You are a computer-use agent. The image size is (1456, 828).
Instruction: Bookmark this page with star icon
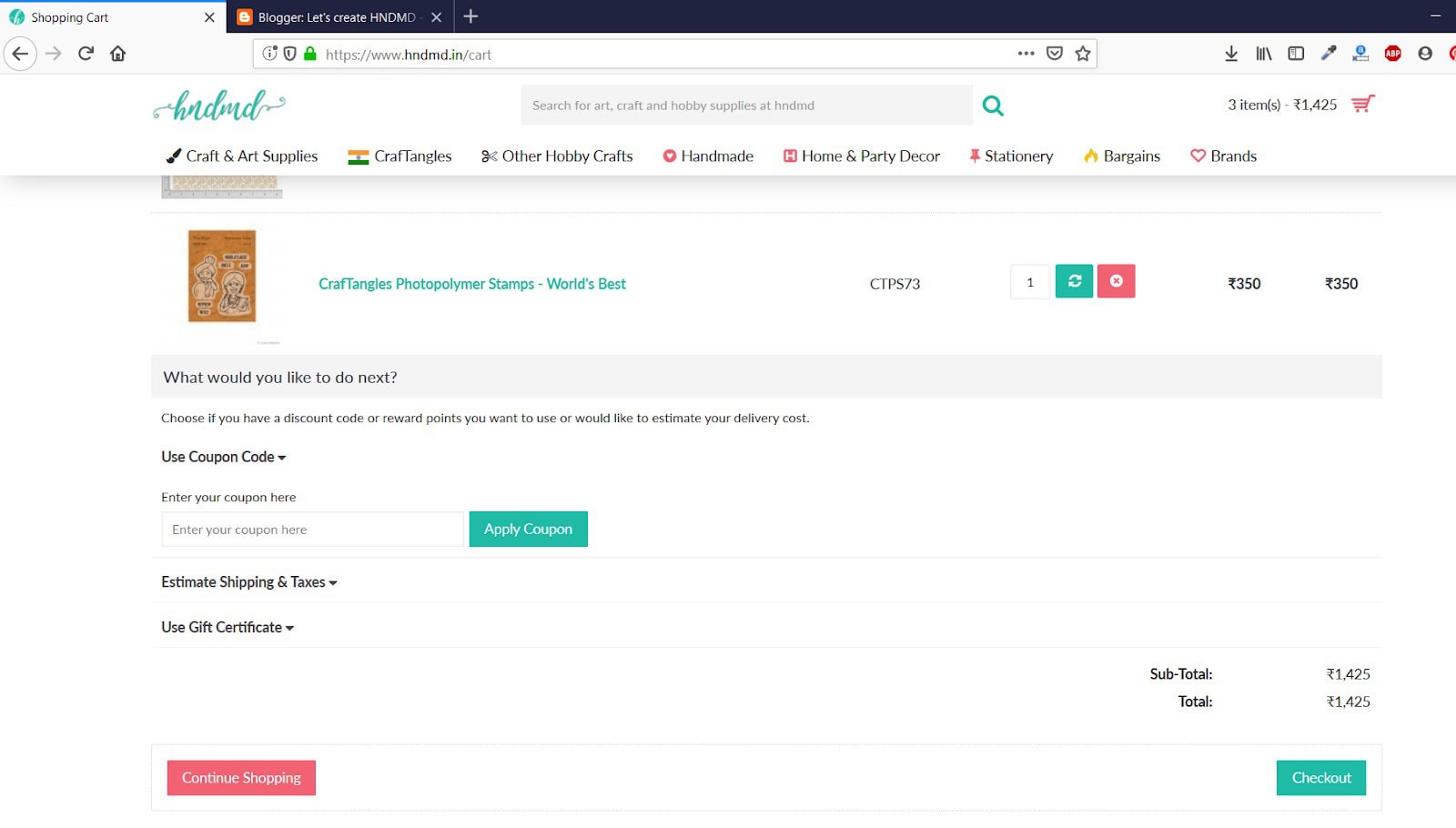(x=1083, y=54)
